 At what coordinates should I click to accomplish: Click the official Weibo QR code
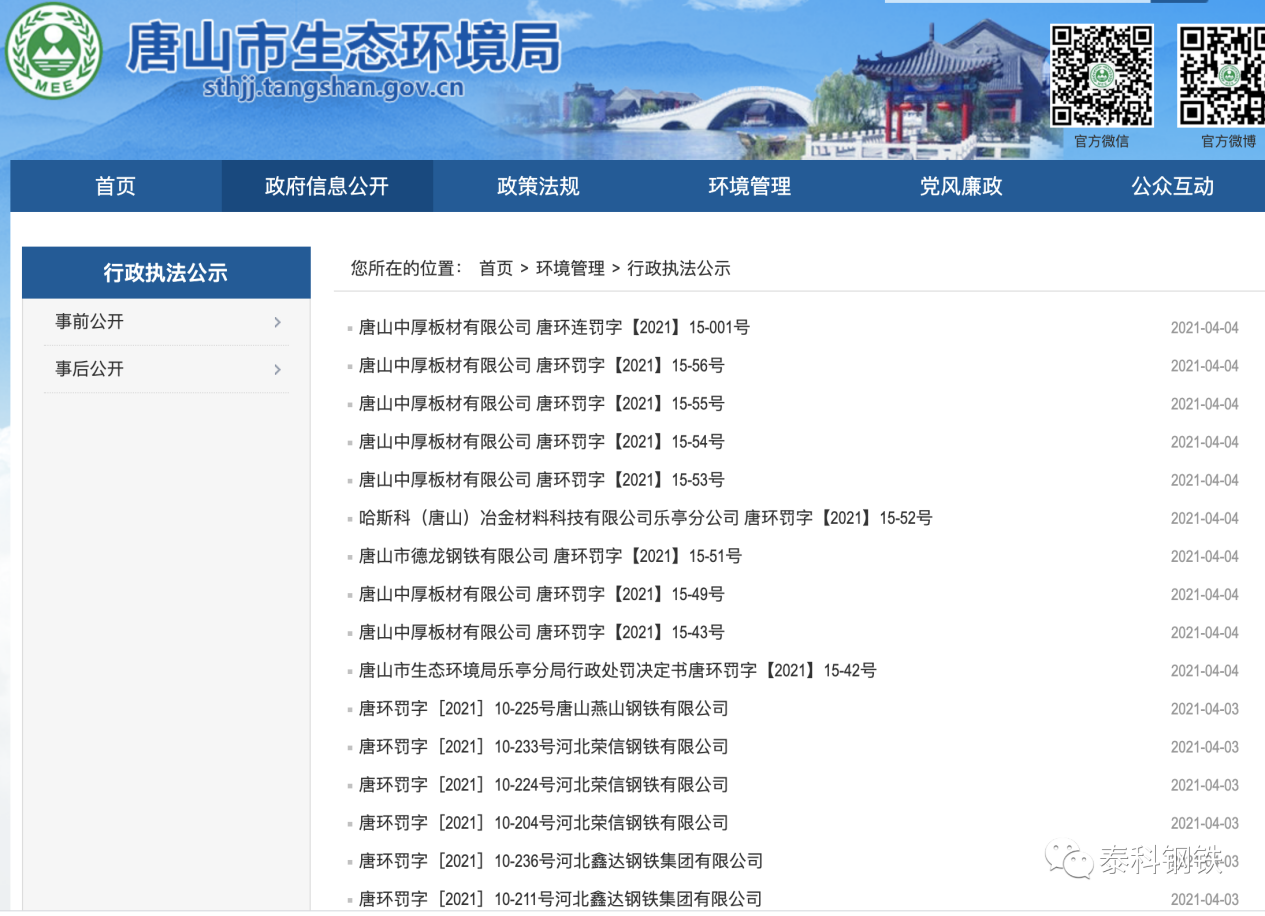coord(1221,76)
